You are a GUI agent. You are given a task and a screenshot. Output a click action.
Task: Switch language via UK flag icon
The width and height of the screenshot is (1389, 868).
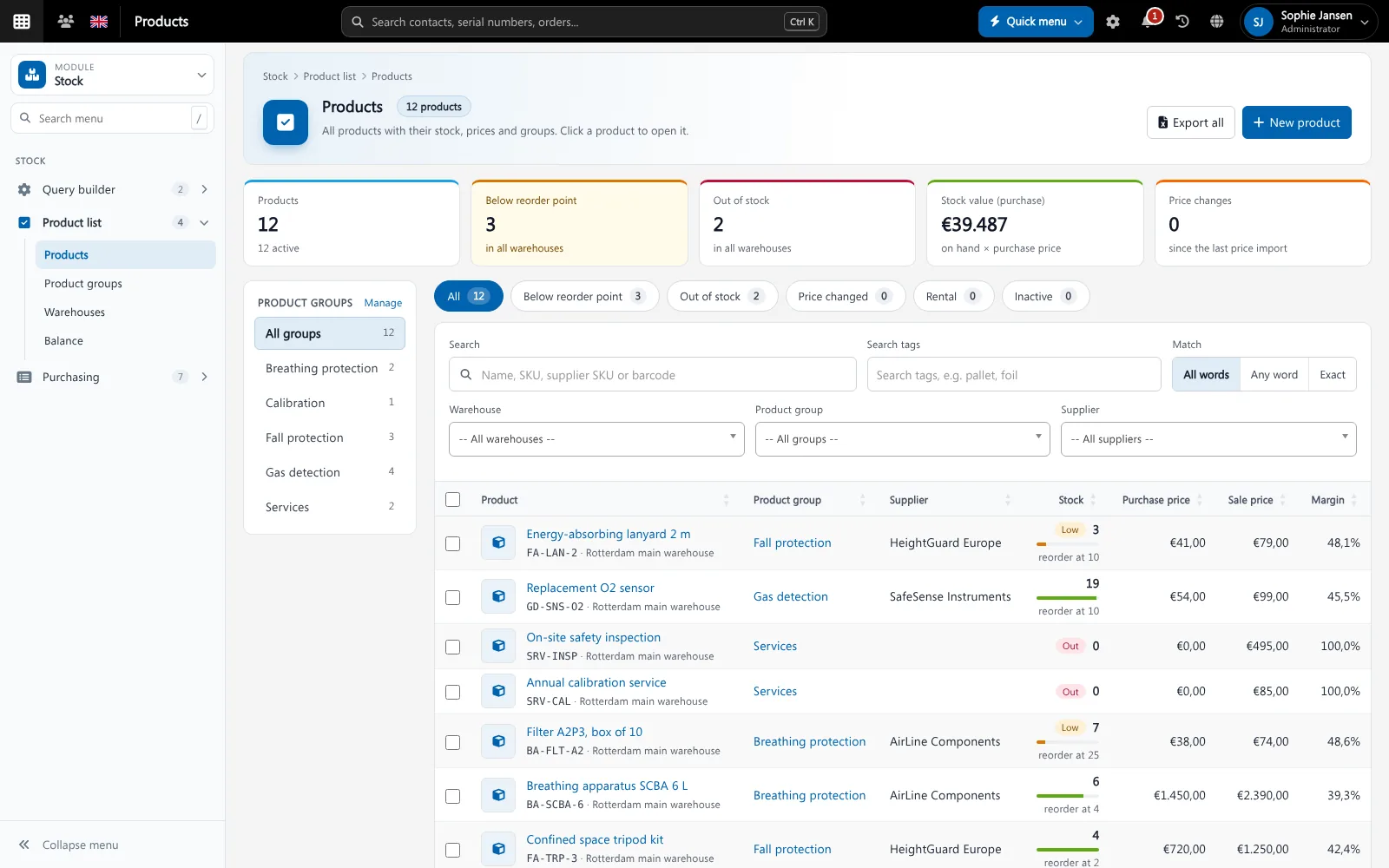coord(99,22)
